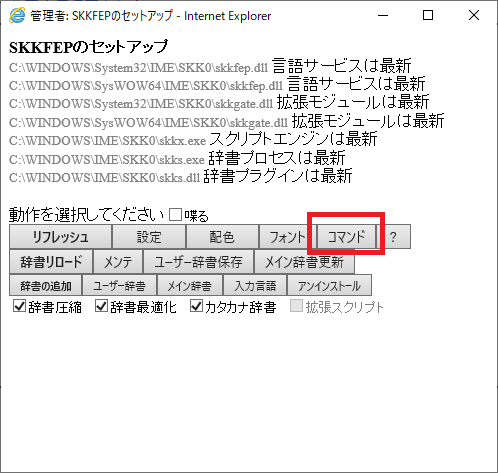Click スクリプトエンジンは最新 status text
The width and height of the screenshot is (498, 473).
[x=293, y=139]
